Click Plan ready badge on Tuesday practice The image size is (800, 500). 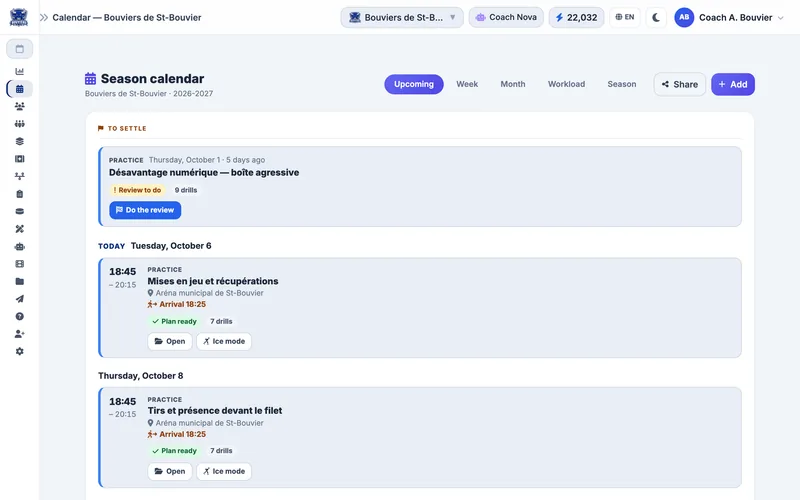click(x=174, y=321)
